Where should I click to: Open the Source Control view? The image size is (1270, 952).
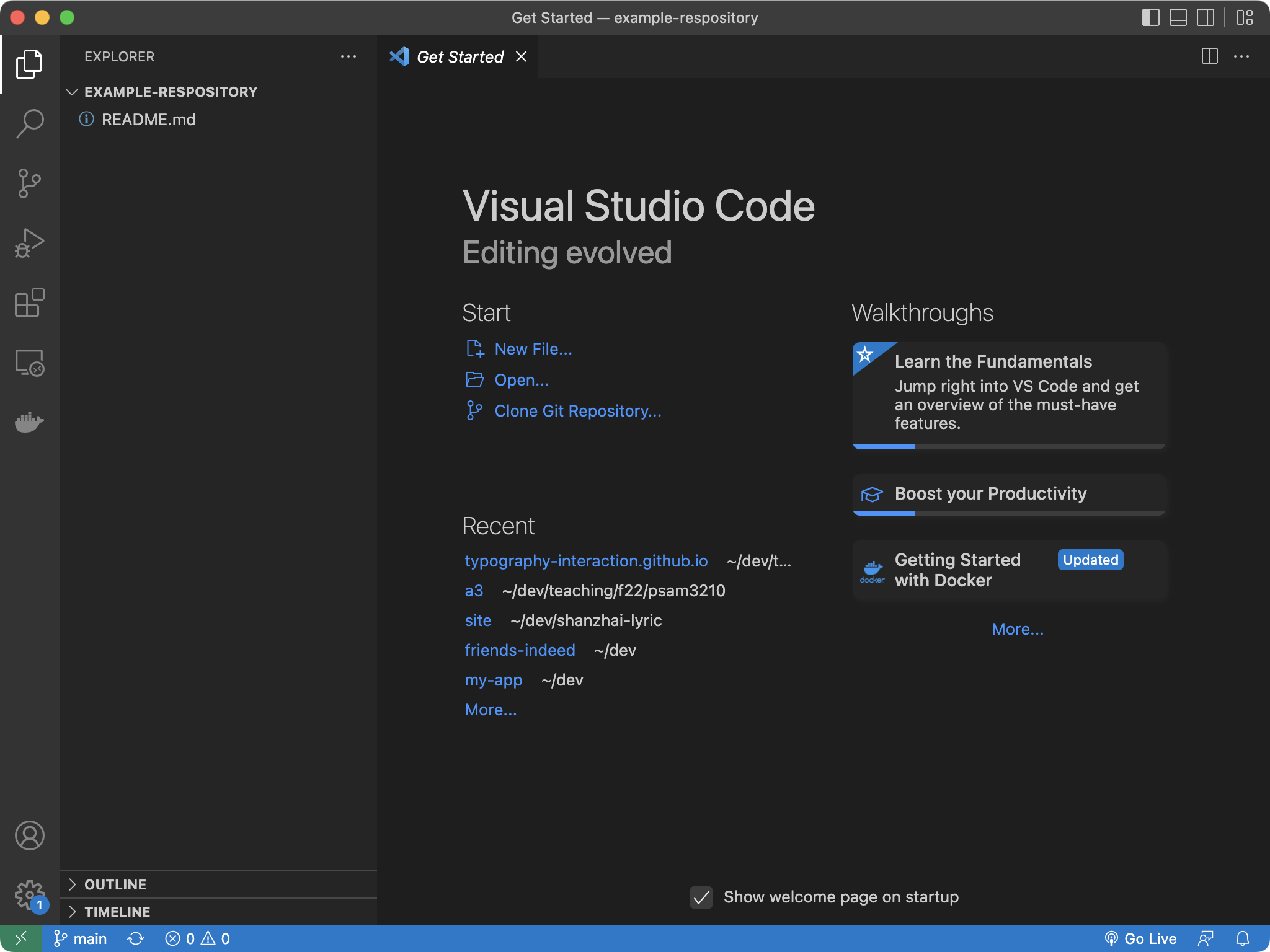pyautogui.click(x=29, y=183)
